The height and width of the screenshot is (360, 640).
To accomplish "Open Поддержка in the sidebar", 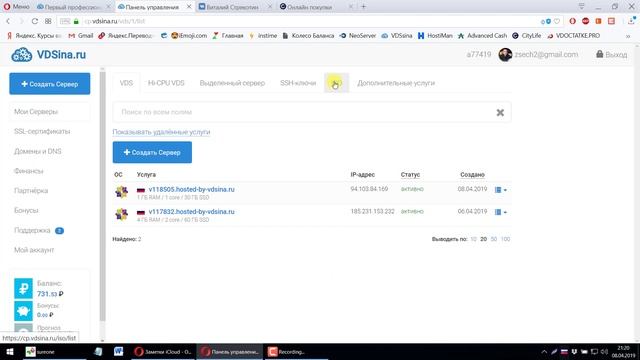I will [x=32, y=230].
